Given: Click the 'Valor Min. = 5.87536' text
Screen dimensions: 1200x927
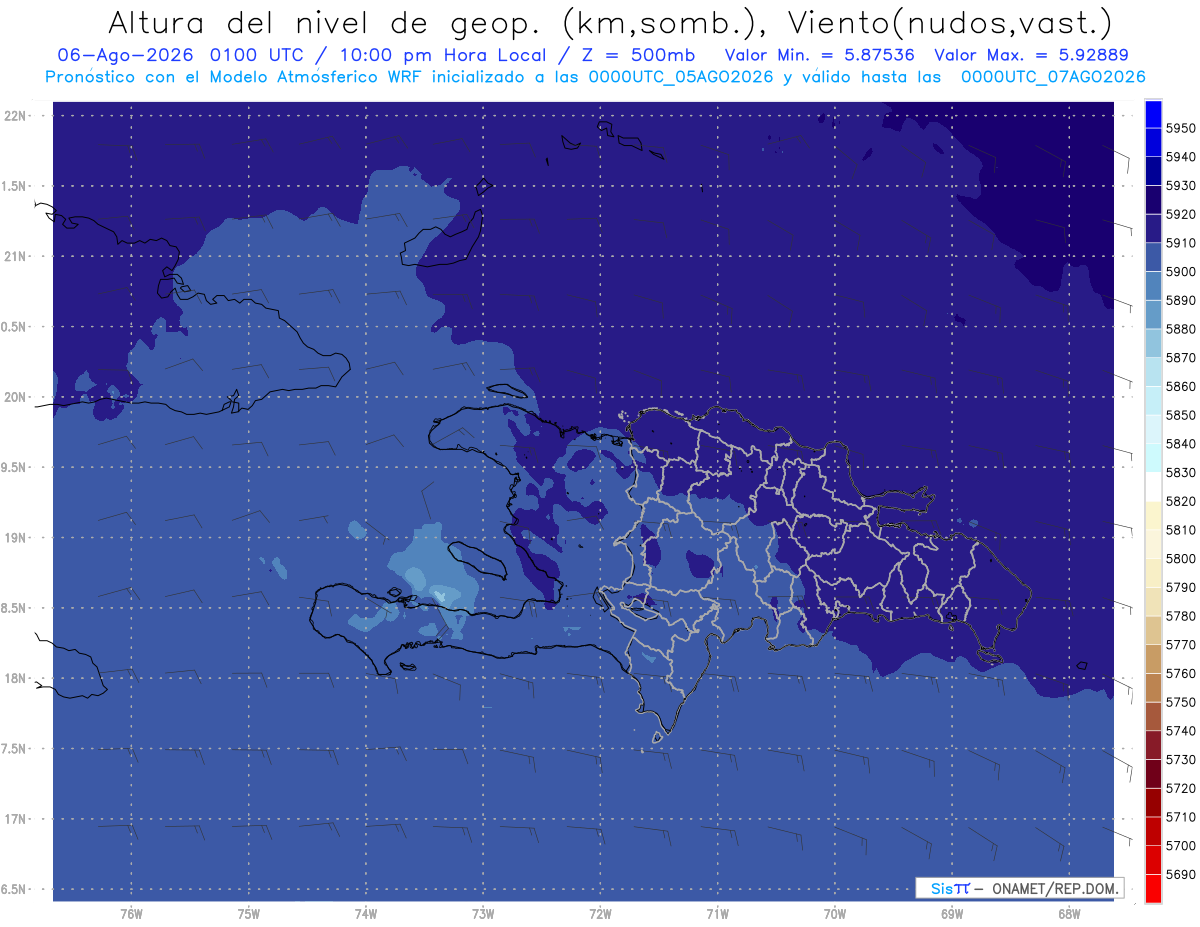Looking at the screenshot, I should pyautogui.click(x=819, y=55).
